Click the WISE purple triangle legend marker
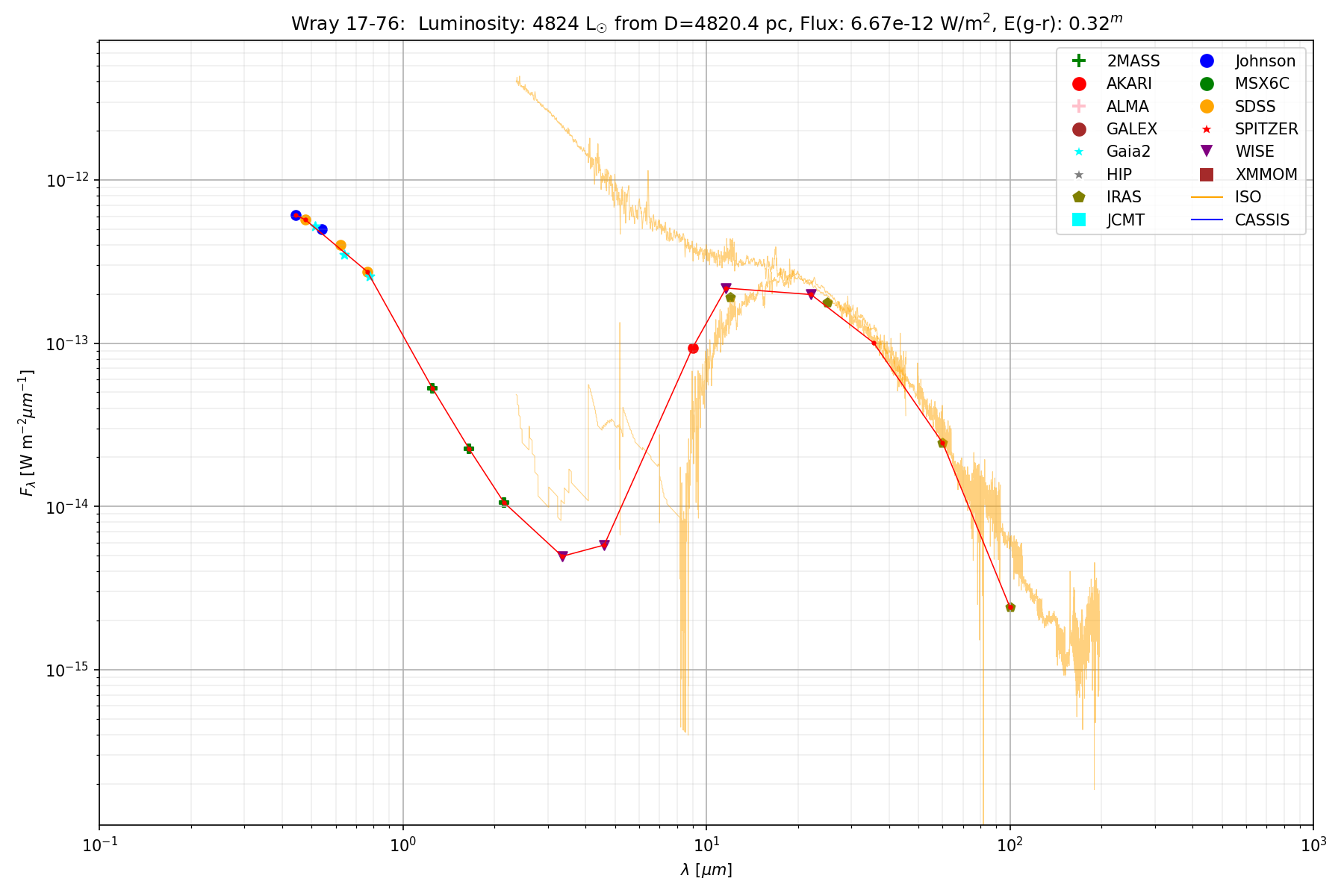 point(1207,152)
